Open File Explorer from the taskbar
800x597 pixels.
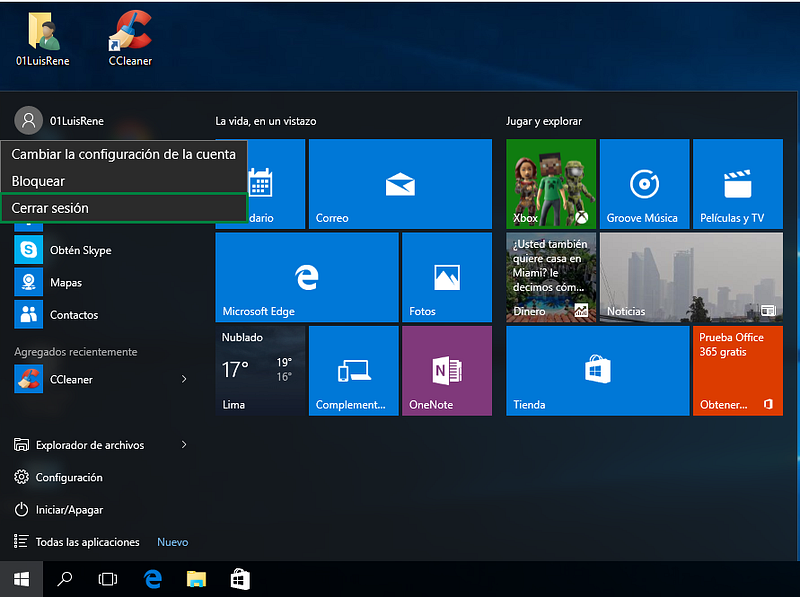coord(196,579)
